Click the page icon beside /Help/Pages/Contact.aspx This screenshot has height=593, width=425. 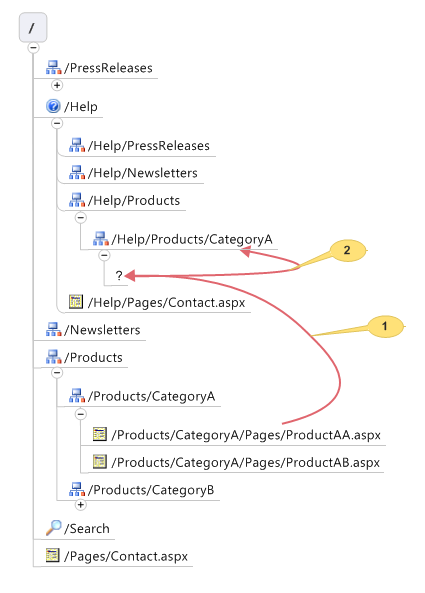pyautogui.click(x=76, y=302)
